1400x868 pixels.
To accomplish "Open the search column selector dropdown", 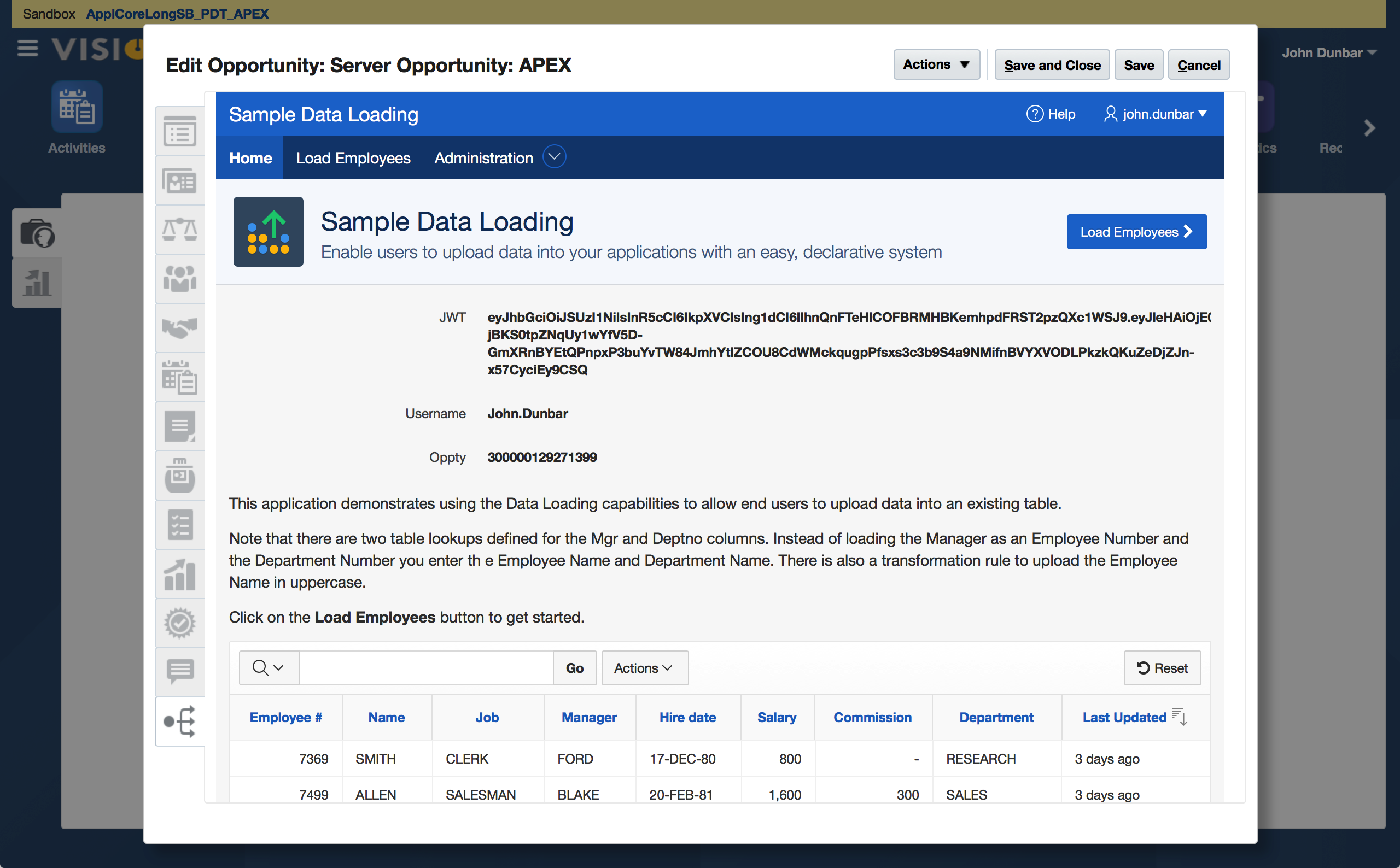I will click(269, 667).
